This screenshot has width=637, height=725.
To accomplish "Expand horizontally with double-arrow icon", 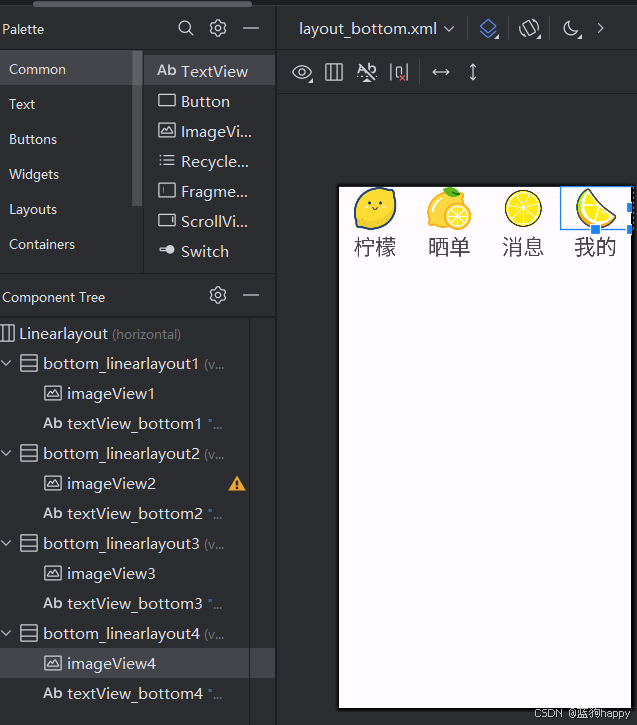I will coord(441,72).
